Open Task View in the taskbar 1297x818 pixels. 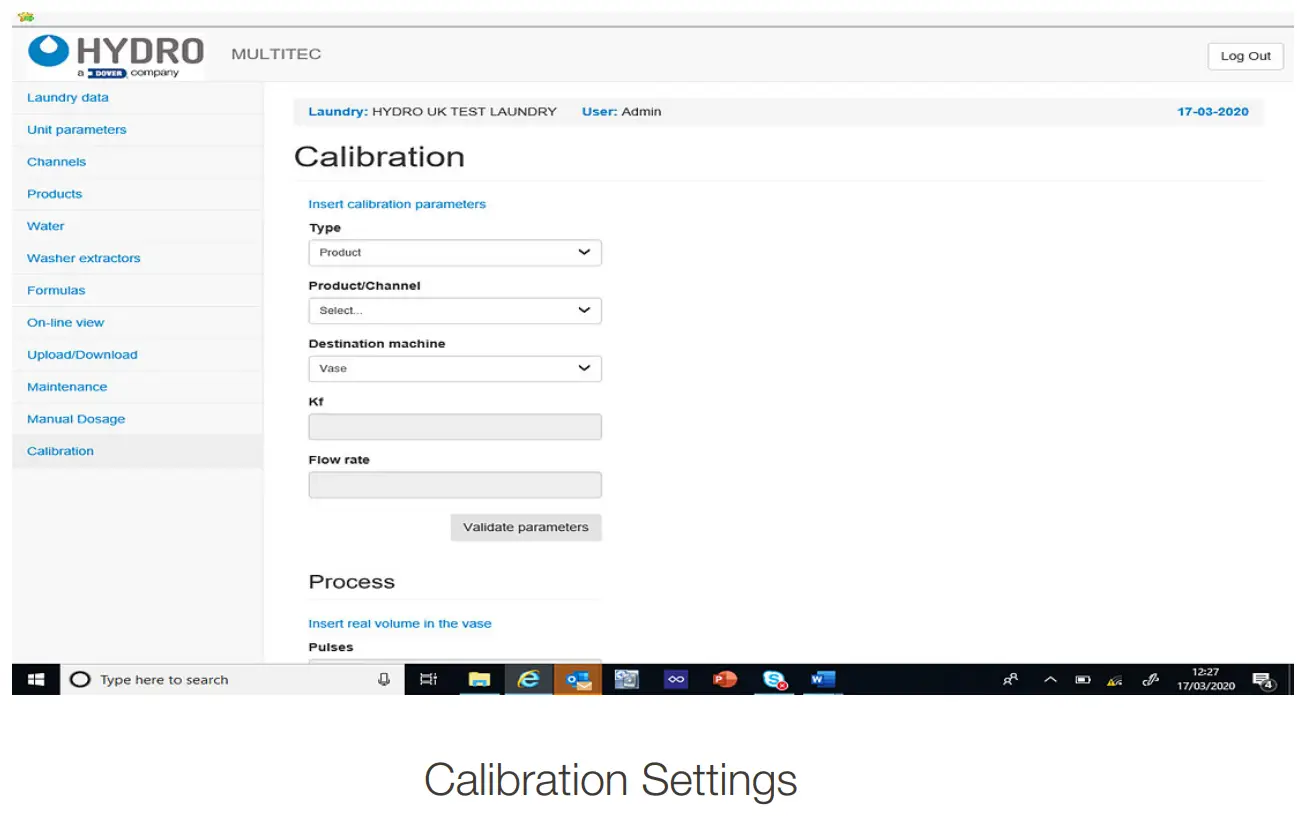(x=428, y=679)
